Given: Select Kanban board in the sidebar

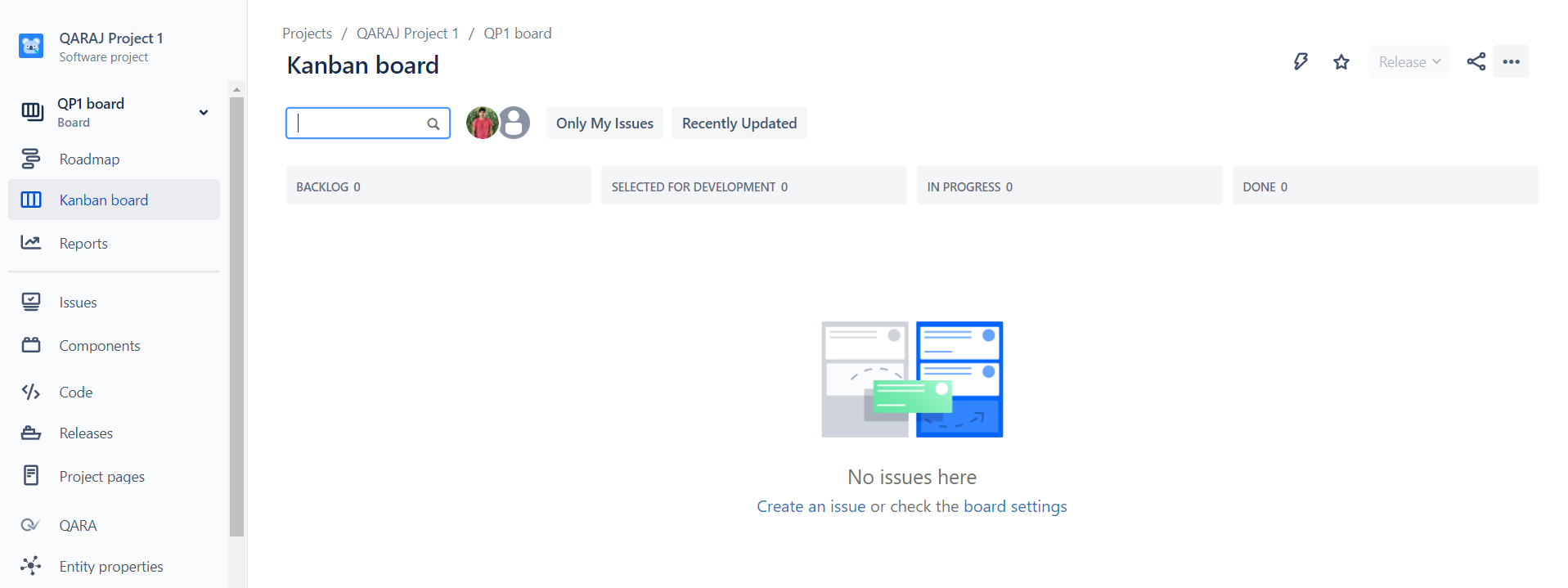Looking at the screenshot, I should 114,200.
